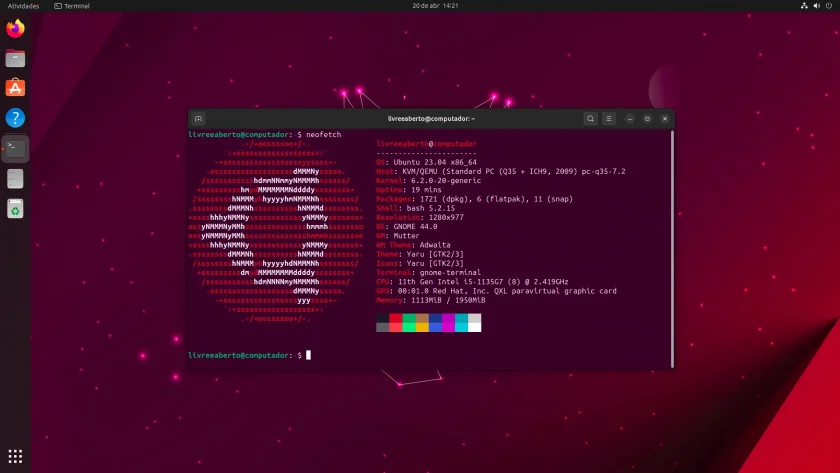Click the 'DE: GNOME 44.0' line

click(x=407, y=227)
